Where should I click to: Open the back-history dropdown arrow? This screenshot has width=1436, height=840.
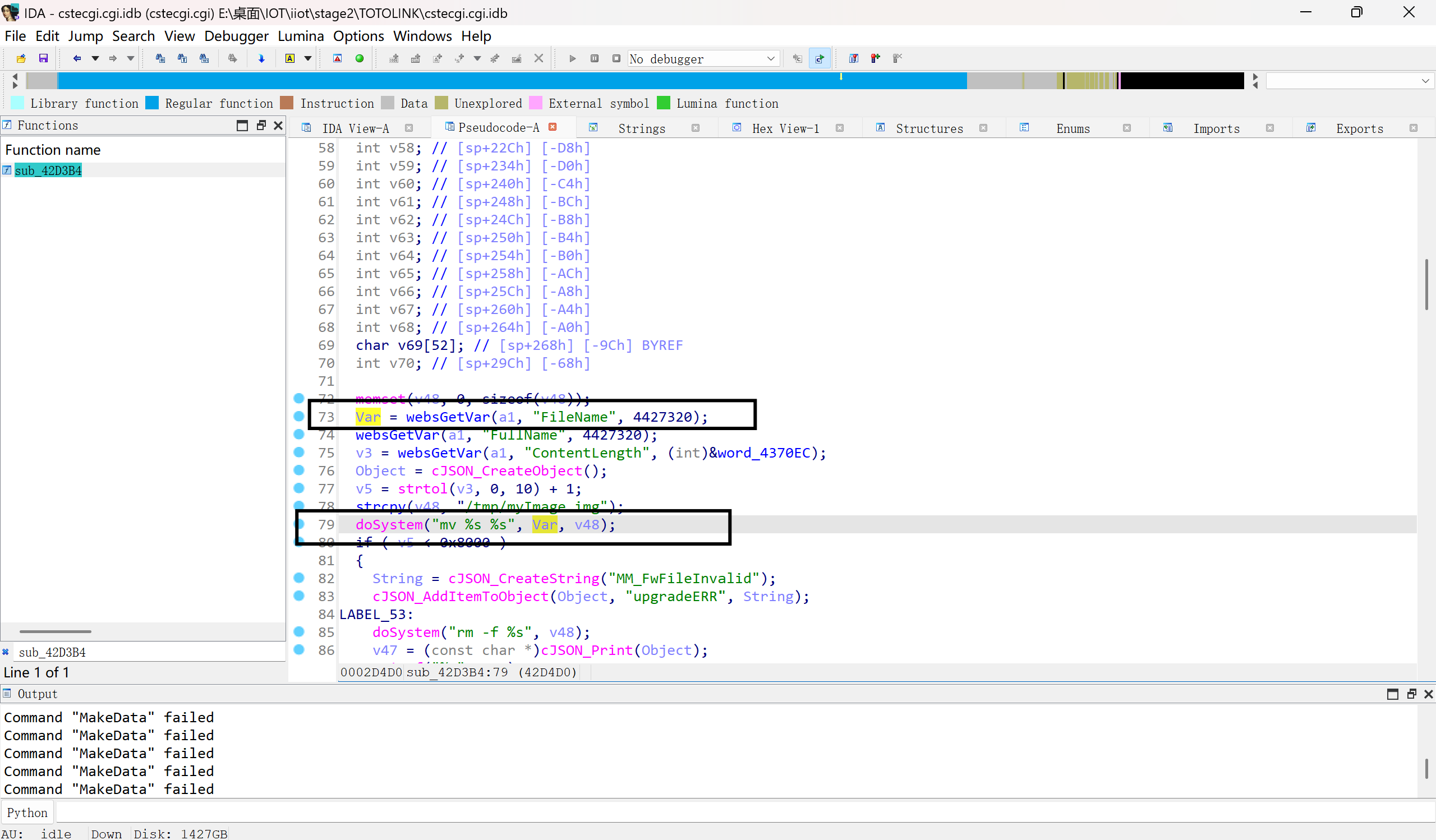tap(95, 58)
